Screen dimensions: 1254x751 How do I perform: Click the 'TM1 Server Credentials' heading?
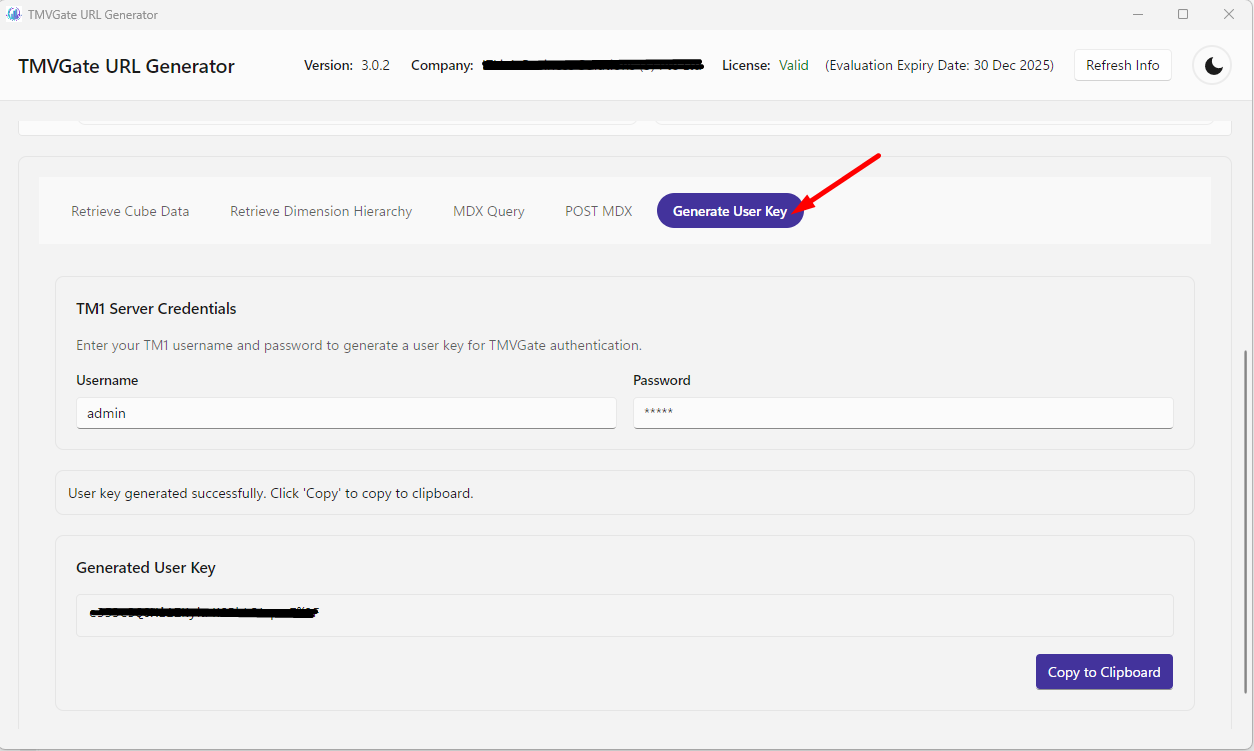(156, 308)
